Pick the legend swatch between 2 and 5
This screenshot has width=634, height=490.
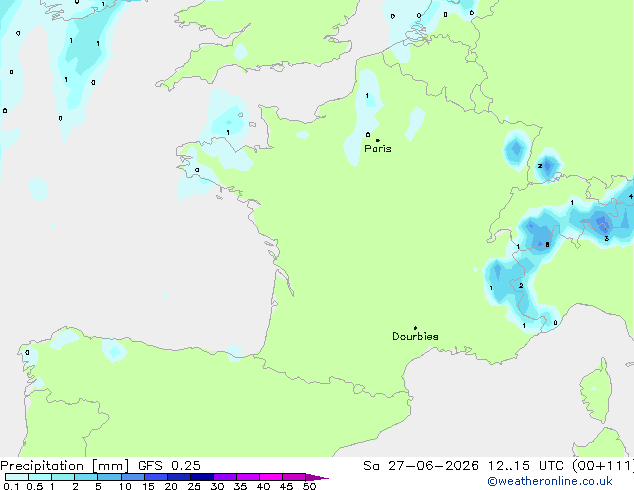(x=86, y=477)
